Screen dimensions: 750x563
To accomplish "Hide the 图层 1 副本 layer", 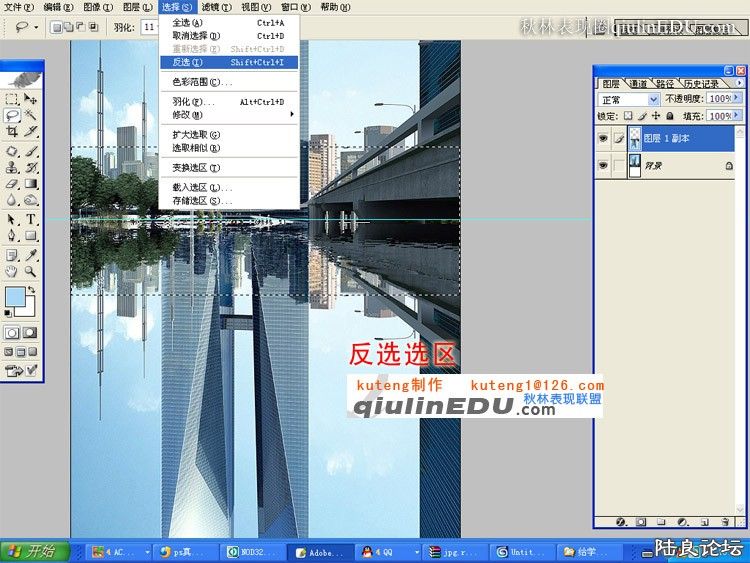I will (603, 139).
